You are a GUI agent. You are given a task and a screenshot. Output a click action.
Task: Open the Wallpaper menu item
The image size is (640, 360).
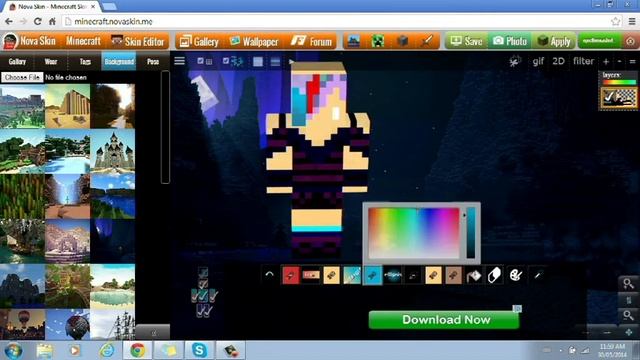coord(254,41)
